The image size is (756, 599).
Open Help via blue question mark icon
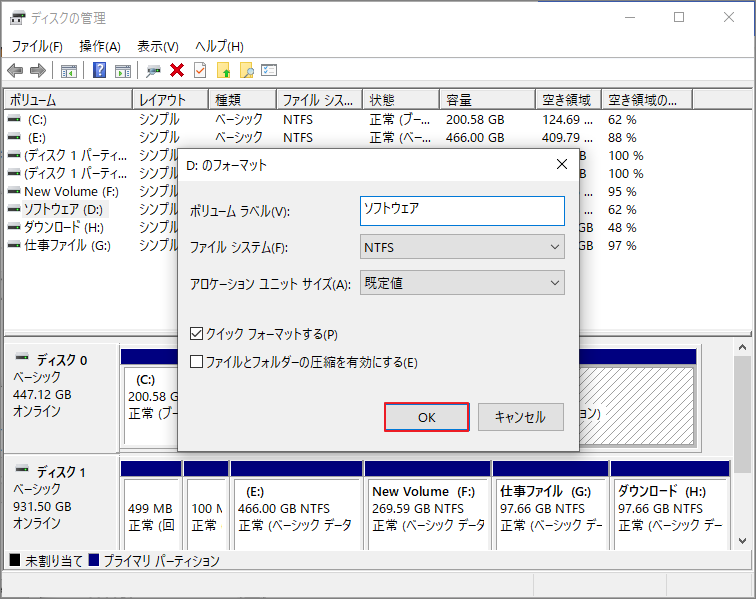[99, 70]
